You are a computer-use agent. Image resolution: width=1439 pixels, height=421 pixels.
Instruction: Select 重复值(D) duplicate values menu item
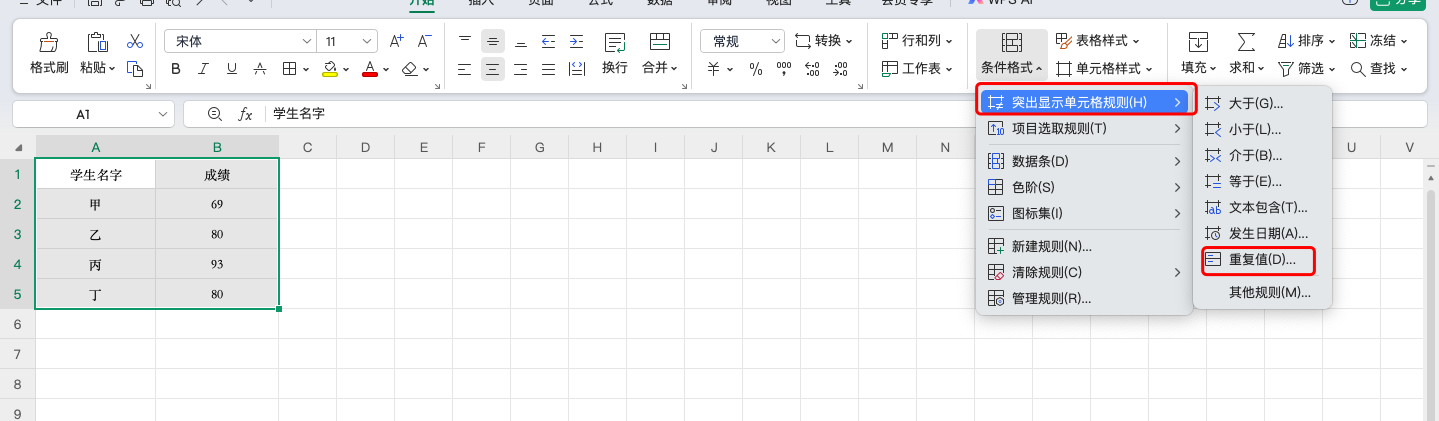pyautogui.click(x=1260, y=260)
